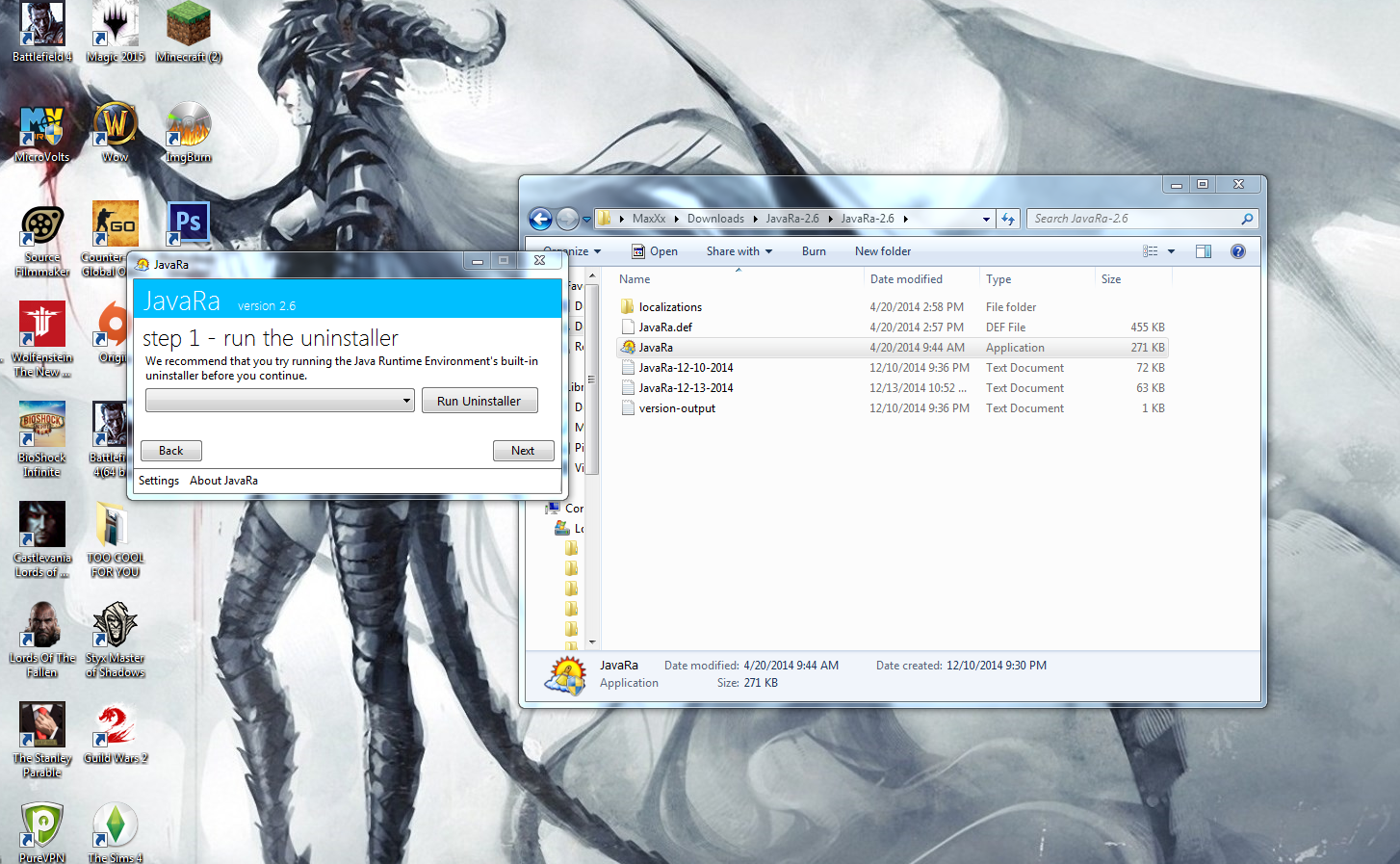Select the version-output text document
The width and height of the screenshot is (1400, 864).
677,408
